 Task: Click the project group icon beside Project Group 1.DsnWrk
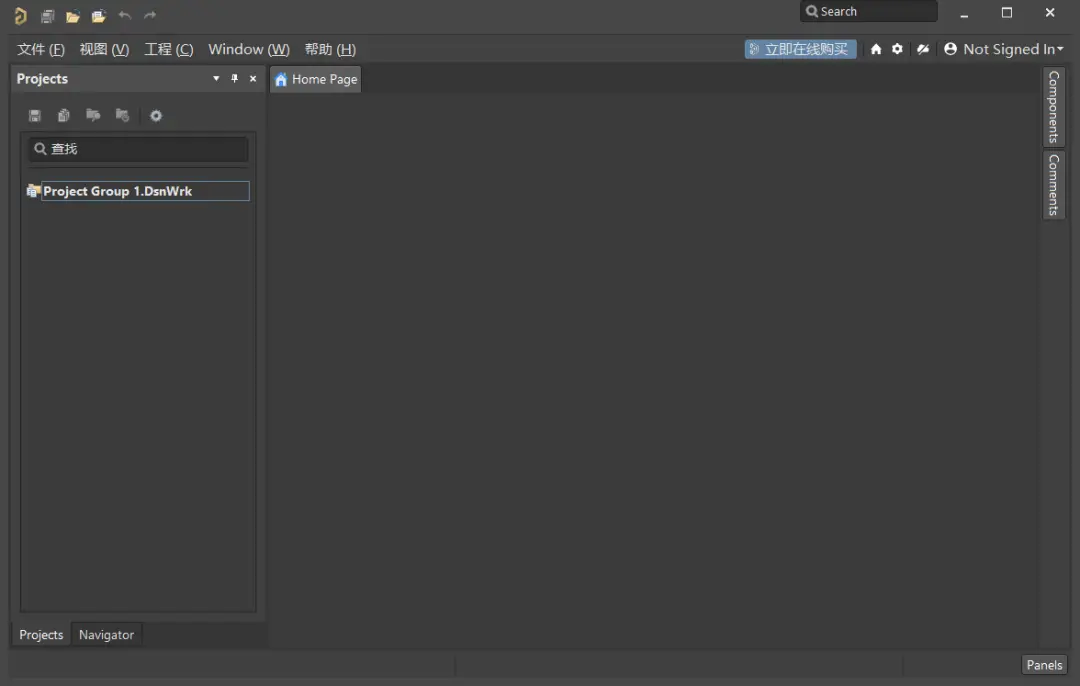(x=32, y=191)
